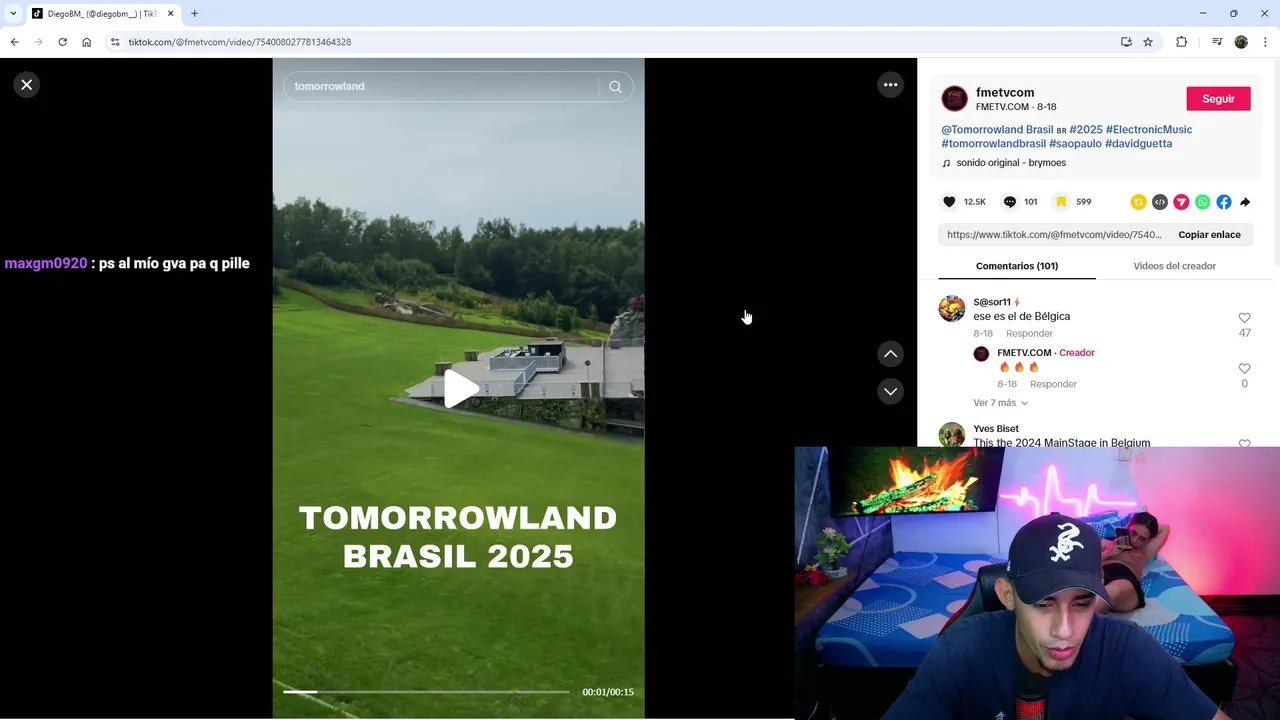Send to friends with red paper plane icon
The width and height of the screenshot is (1280, 720).
point(1181,202)
